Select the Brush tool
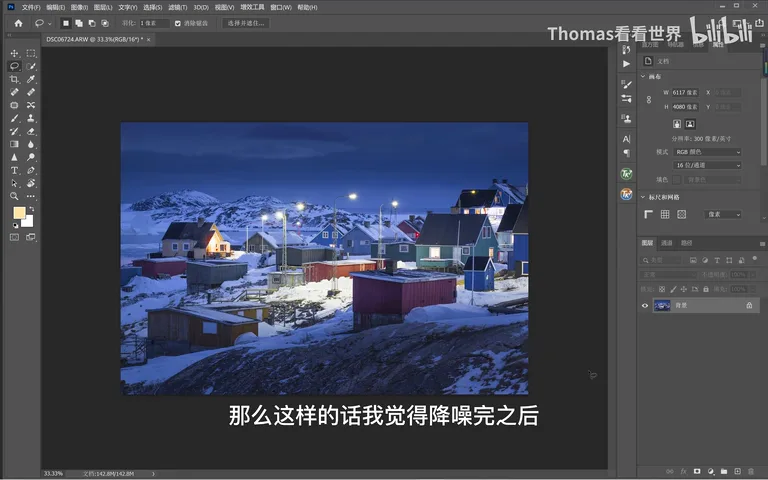 (14, 118)
